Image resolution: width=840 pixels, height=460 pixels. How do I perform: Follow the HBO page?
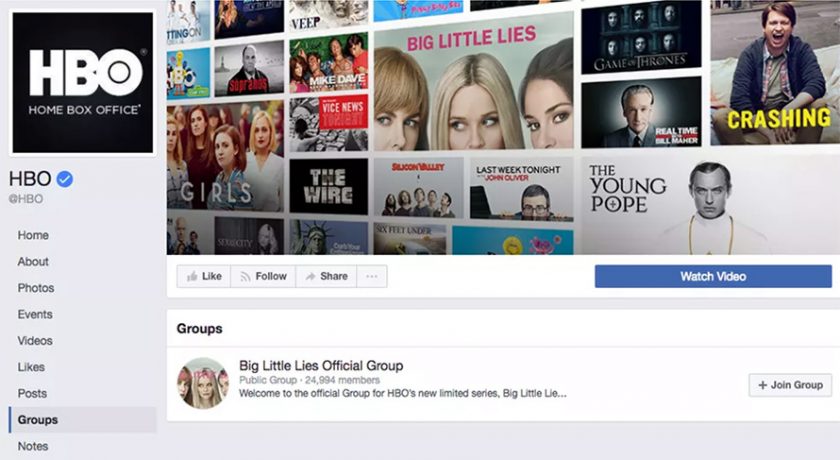[x=263, y=276]
